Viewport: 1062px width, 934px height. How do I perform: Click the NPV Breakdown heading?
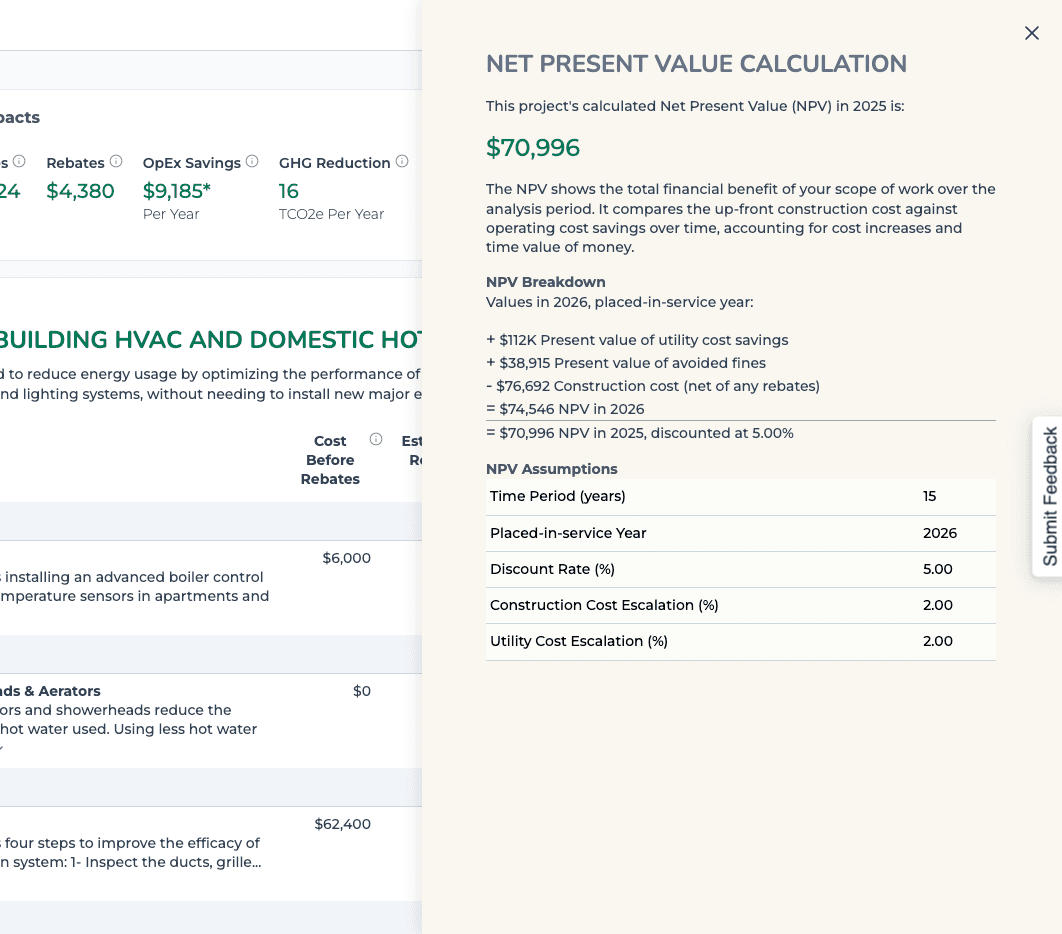[x=545, y=282]
